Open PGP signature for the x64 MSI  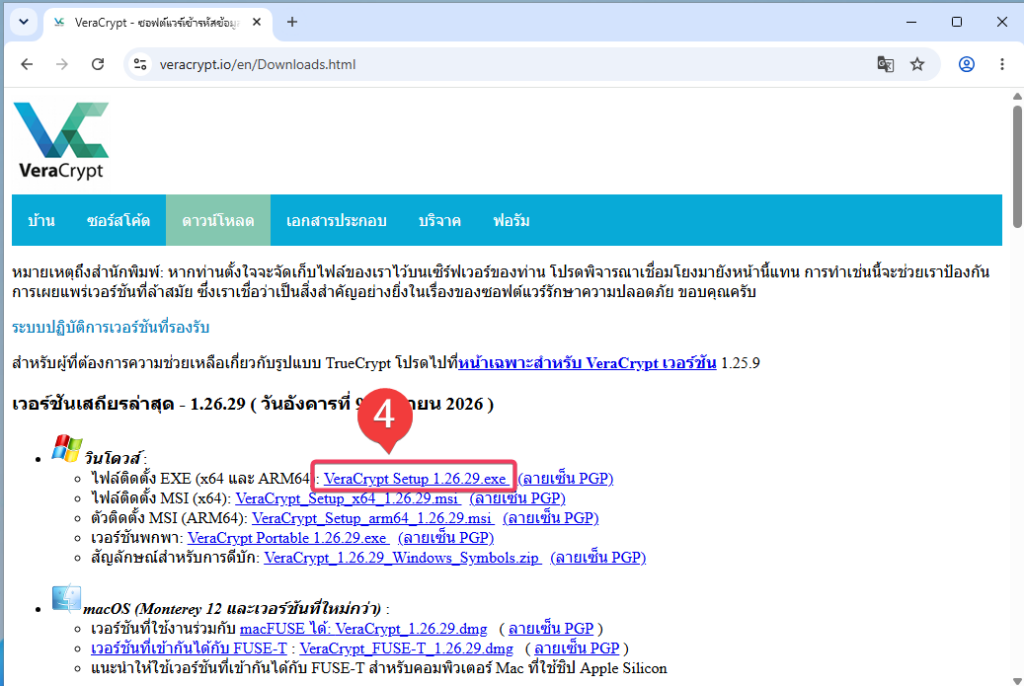(517, 498)
